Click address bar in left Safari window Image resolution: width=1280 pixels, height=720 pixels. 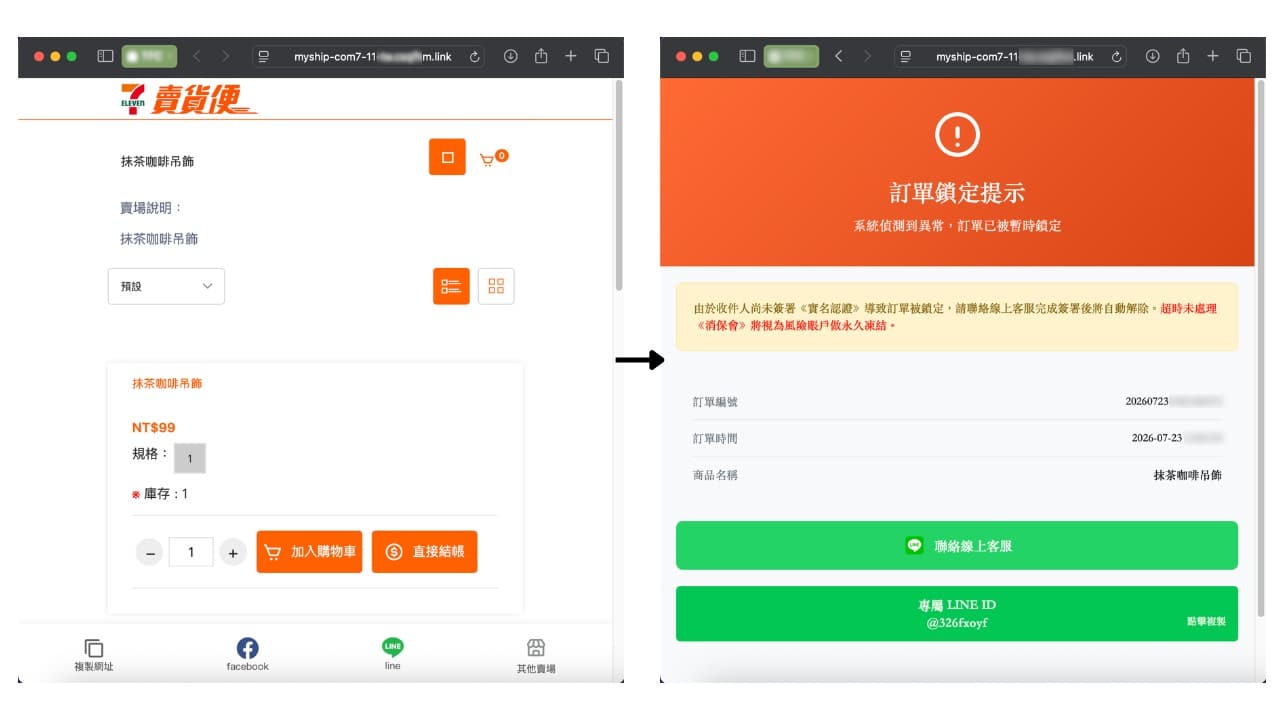tap(370, 57)
